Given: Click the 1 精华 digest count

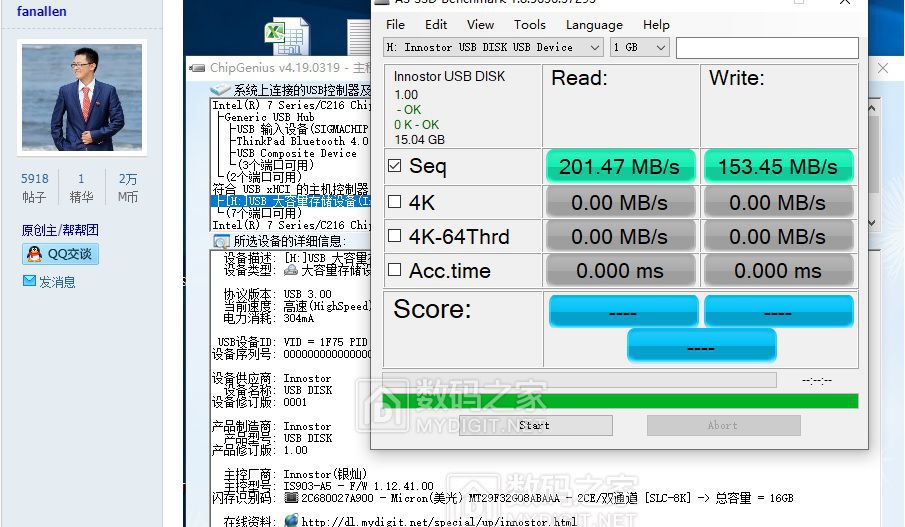Looking at the screenshot, I should (x=81, y=188).
